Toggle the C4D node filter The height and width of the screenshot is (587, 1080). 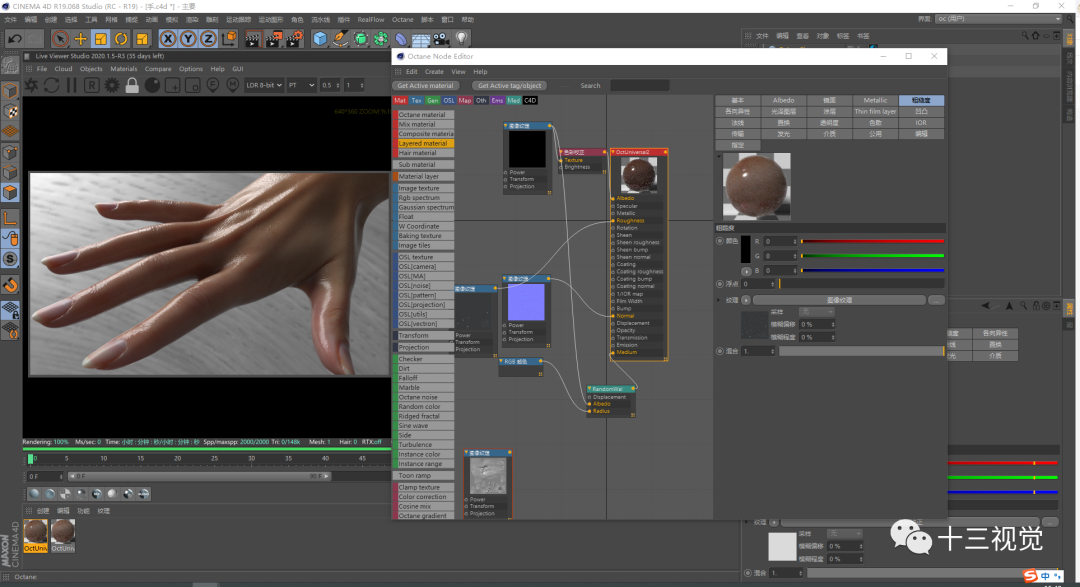click(x=530, y=101)
